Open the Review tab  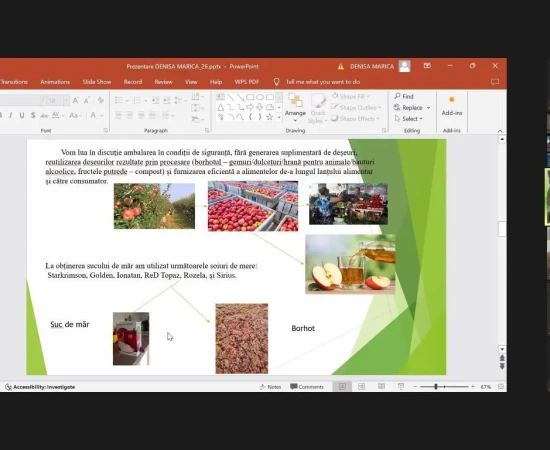[x=163, y=82]
